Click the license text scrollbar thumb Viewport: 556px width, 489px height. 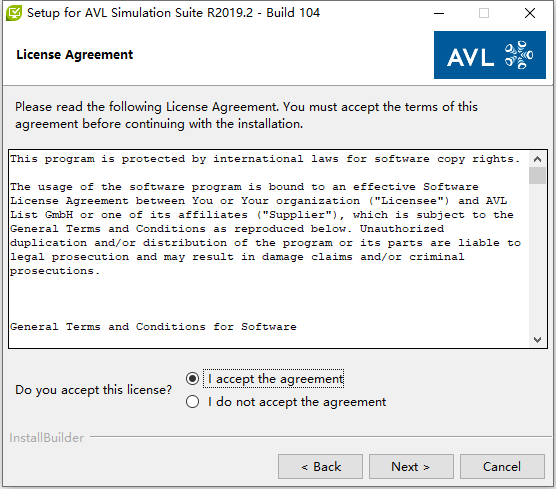(x=537, y=176)
